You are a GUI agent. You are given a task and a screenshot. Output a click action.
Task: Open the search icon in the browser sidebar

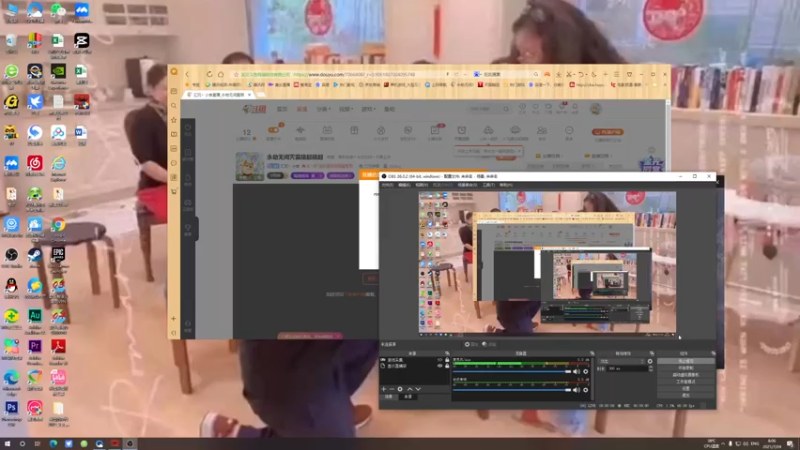[x=174, y=106]
